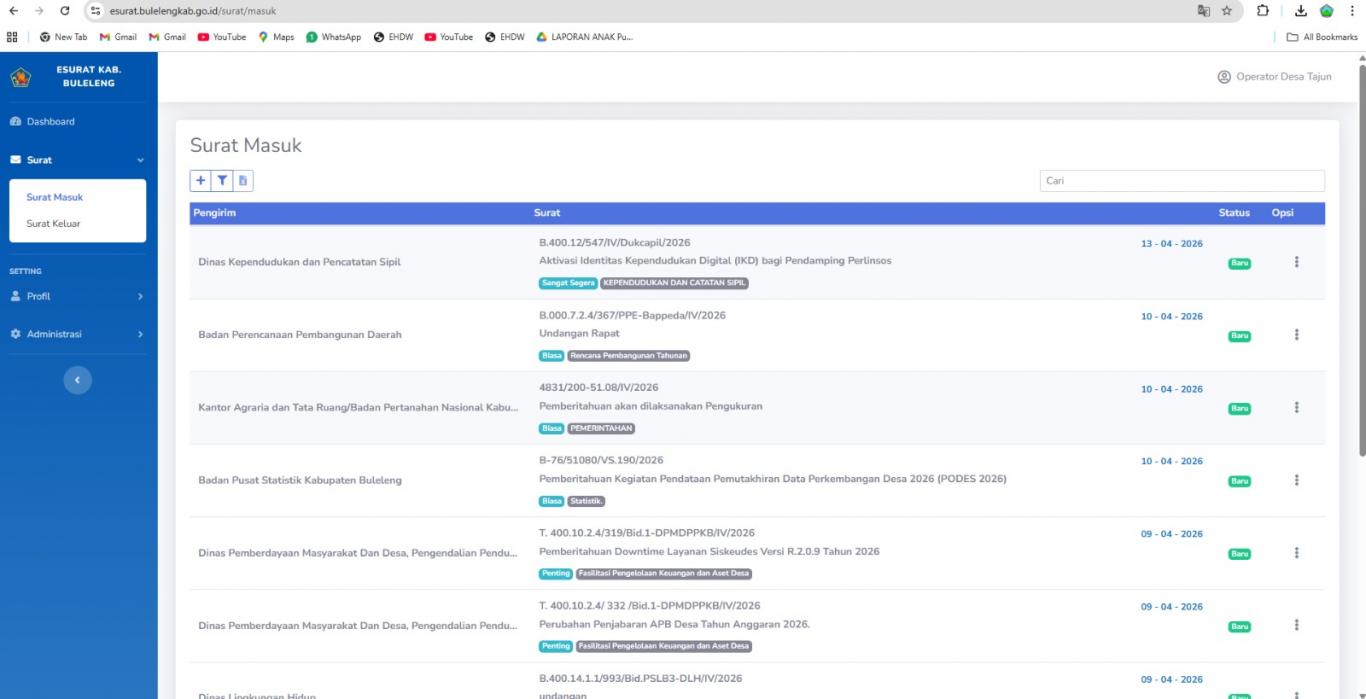Open Dashboard from sidebar
The image size is (1366, 699).
tap(50, 122)
